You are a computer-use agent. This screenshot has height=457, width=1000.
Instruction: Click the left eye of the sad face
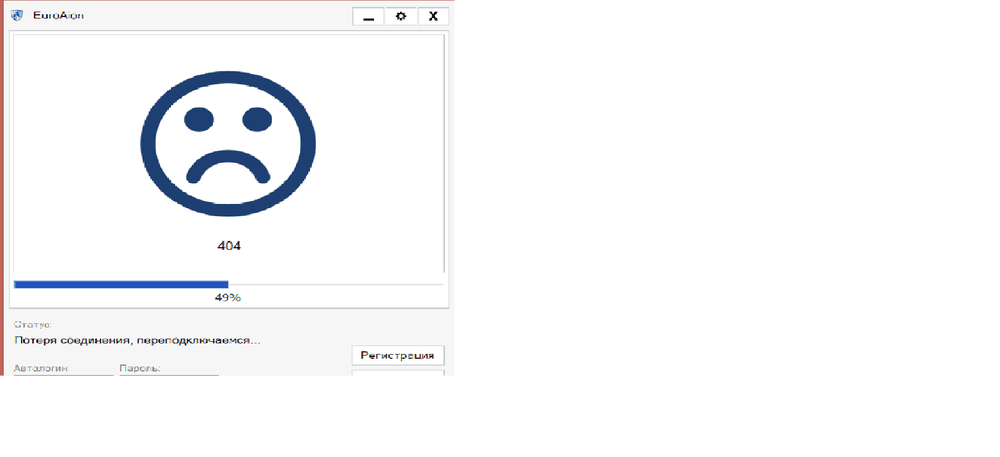point(199,119)
